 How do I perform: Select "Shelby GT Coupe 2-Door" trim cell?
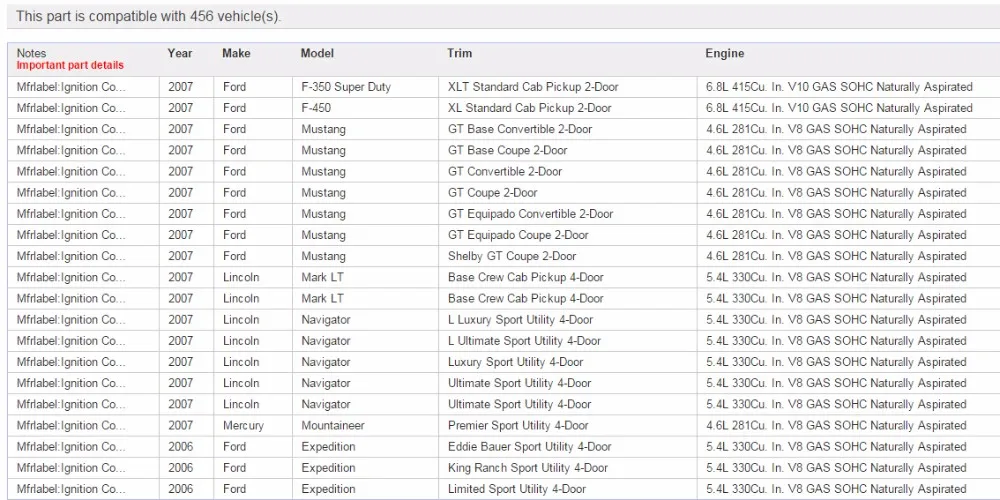[512, 256]
